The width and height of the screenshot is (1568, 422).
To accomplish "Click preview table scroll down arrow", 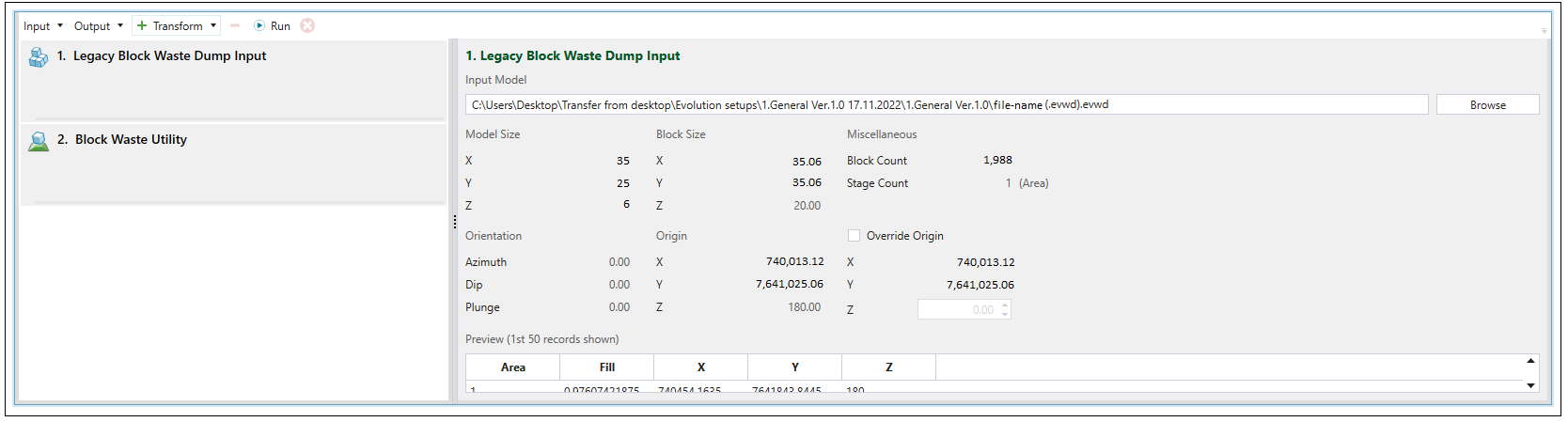I will click(x=1530, y=385).
